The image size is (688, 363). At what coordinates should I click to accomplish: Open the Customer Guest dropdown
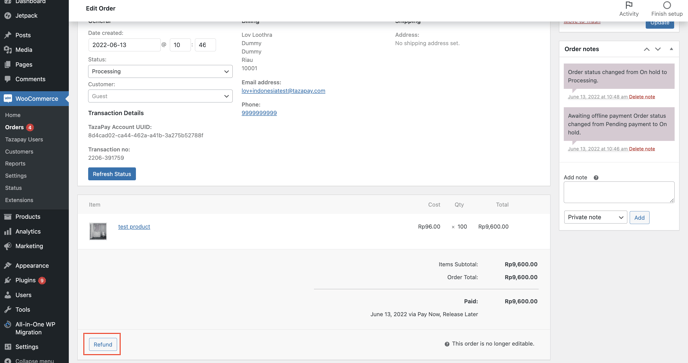pos(160,96)
